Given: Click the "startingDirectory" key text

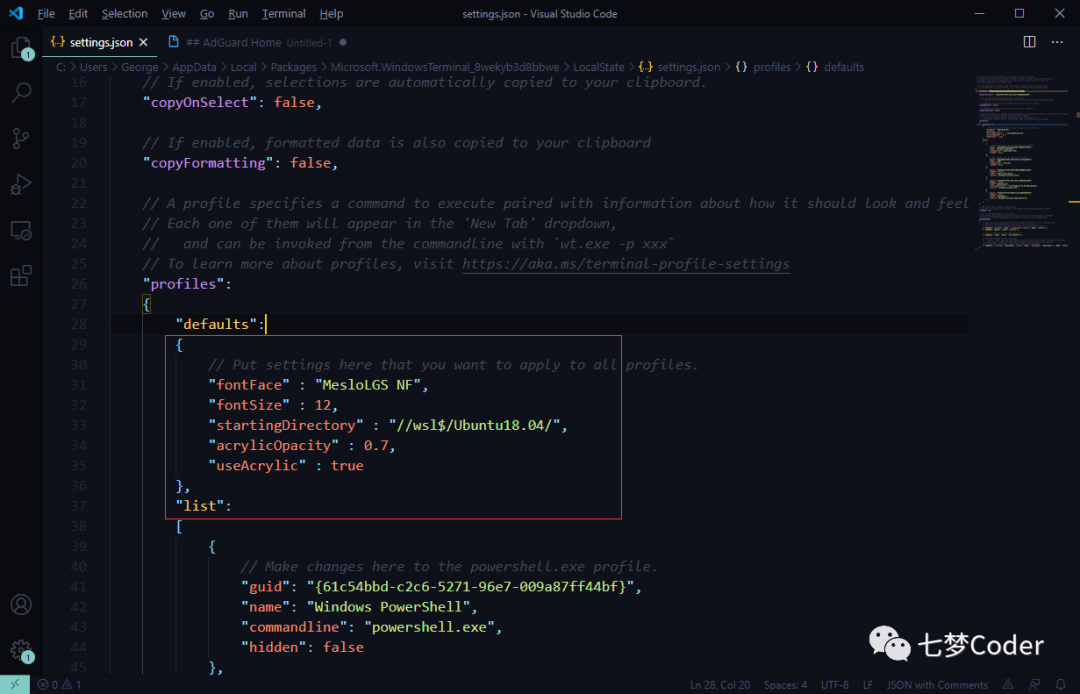Looking at the screenshot, I should (286, 425).
